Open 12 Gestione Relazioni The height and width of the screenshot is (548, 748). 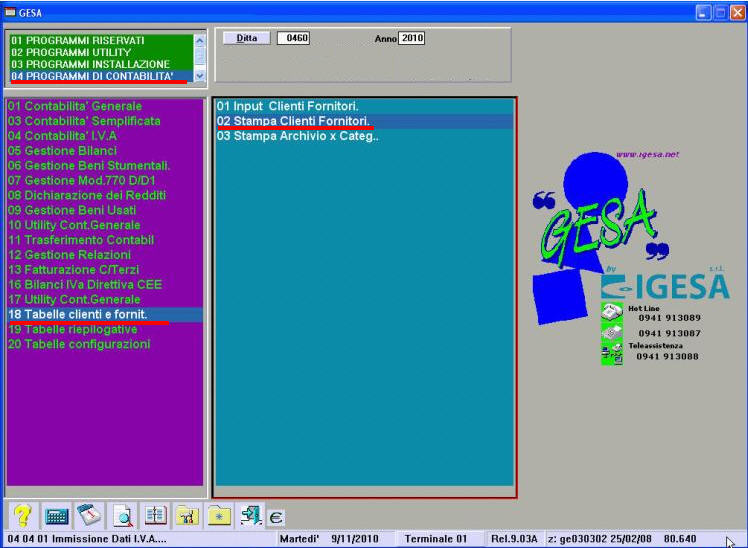pyautogui.click(x=105, y=255)
